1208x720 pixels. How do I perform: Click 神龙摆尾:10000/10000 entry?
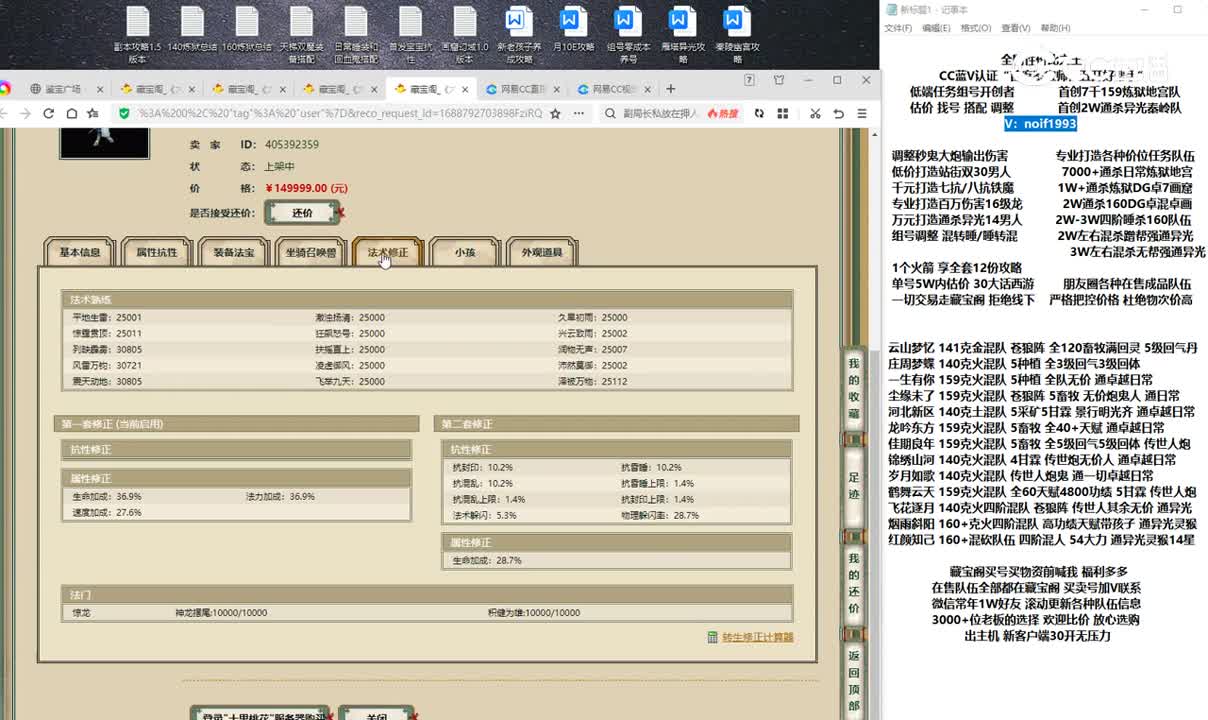221,613
